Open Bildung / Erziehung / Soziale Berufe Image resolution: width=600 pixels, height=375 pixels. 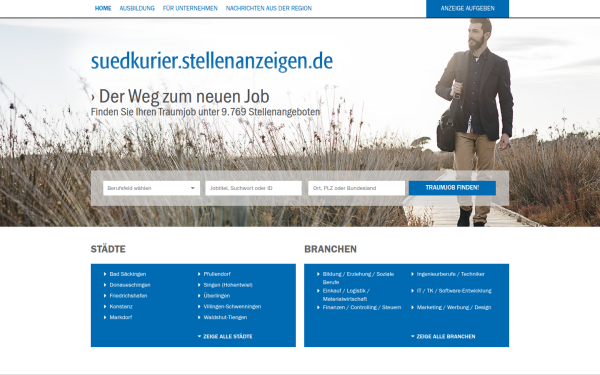[358, 278]
